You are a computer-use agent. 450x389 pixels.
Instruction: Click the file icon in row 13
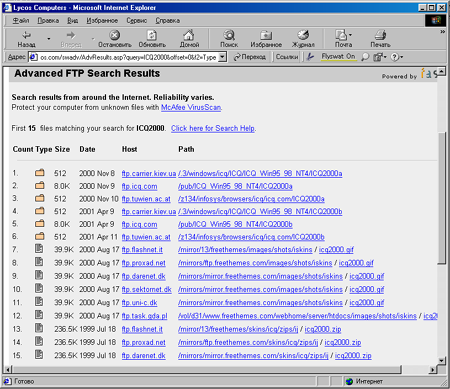pyautogui.click(x=39, y=328)
